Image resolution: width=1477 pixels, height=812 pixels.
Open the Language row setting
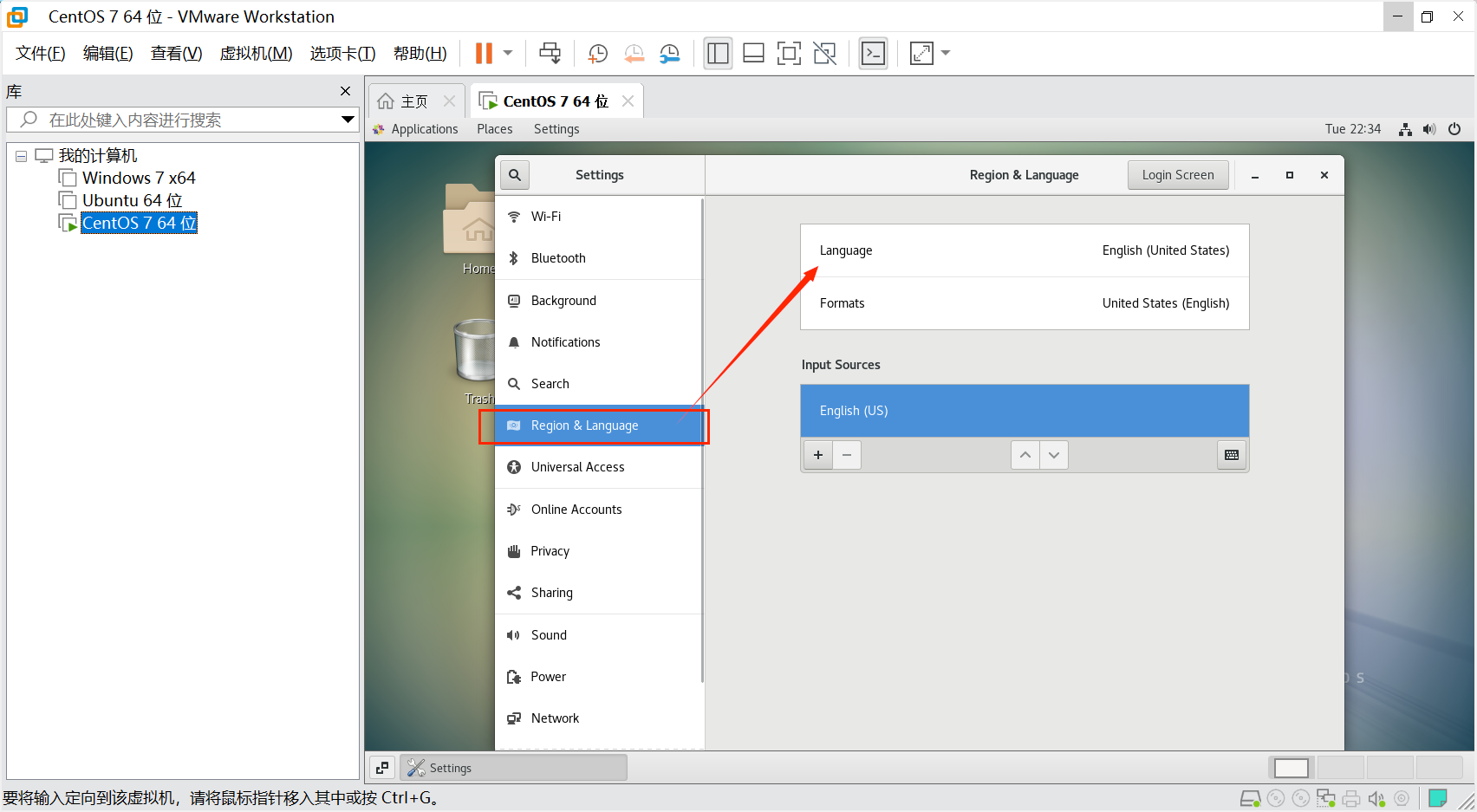coord(1025,250)
